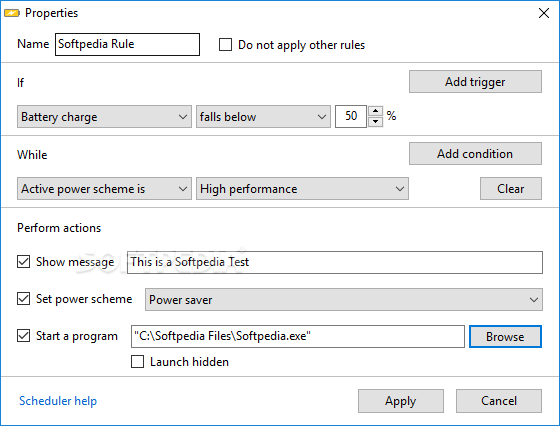Change the High performance scheme dropdown
This screenshot has width=560, height=426.
pos(302,189)
